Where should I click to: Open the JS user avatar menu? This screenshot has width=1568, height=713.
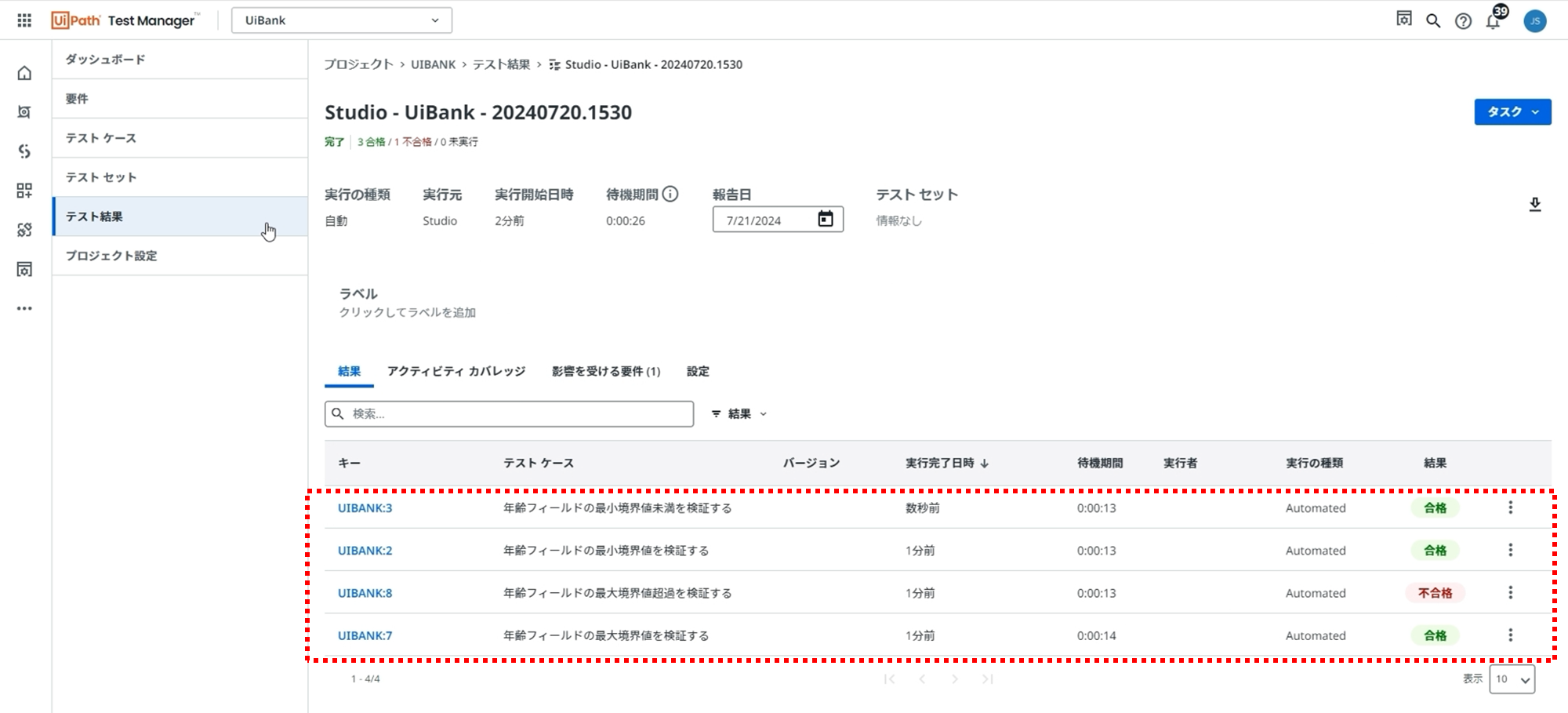1535,21
